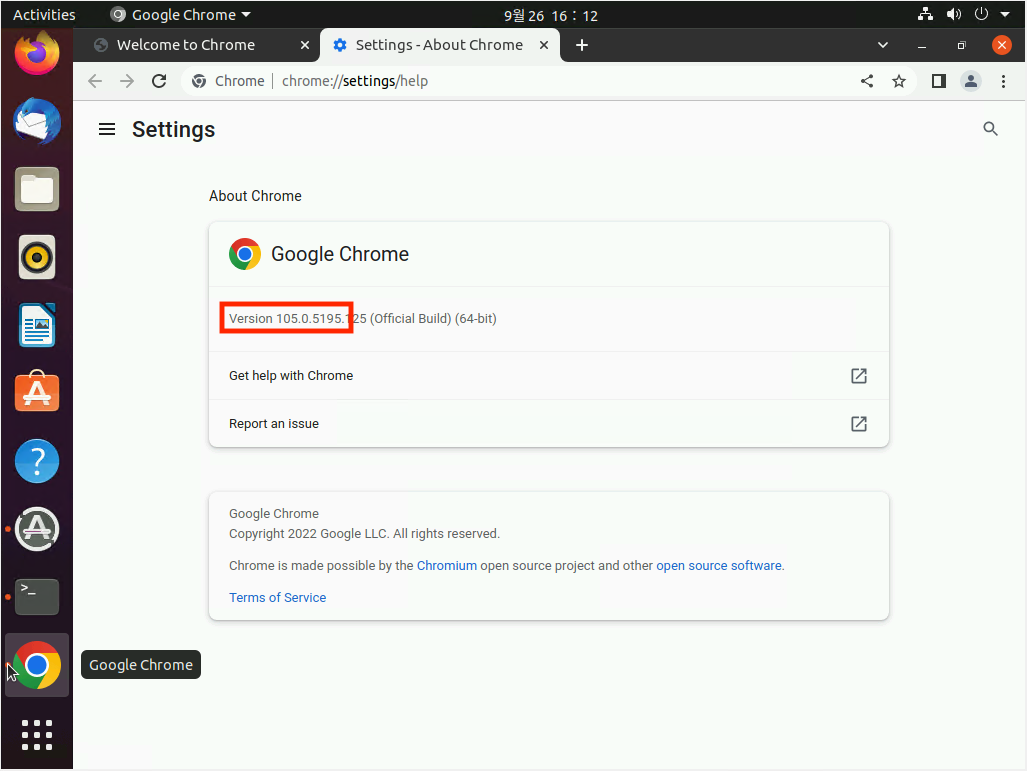Screen dimensions: 1027x771
Task: Click the browser profile avatar
Action: pyautogui.click(x=970, y=81)
